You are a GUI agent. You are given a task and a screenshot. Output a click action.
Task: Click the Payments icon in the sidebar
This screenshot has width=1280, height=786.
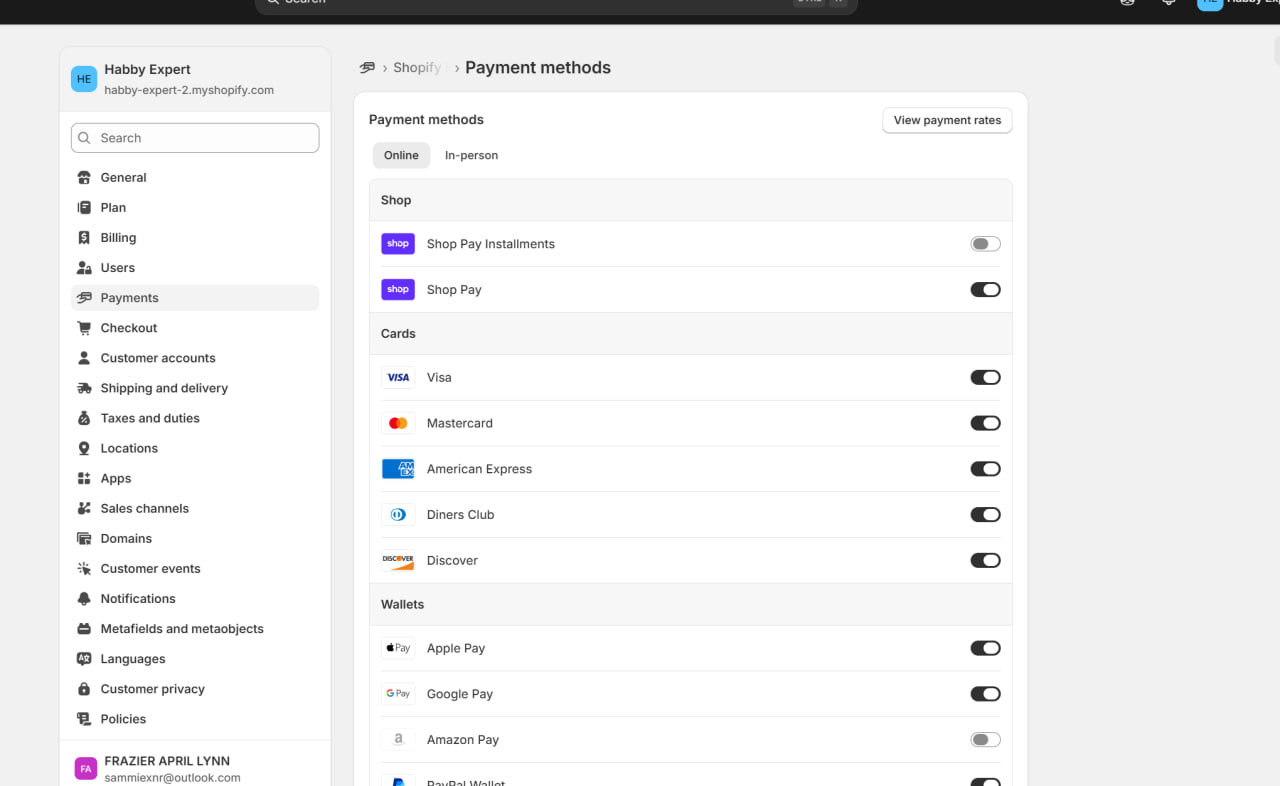(x=84, y=298)
